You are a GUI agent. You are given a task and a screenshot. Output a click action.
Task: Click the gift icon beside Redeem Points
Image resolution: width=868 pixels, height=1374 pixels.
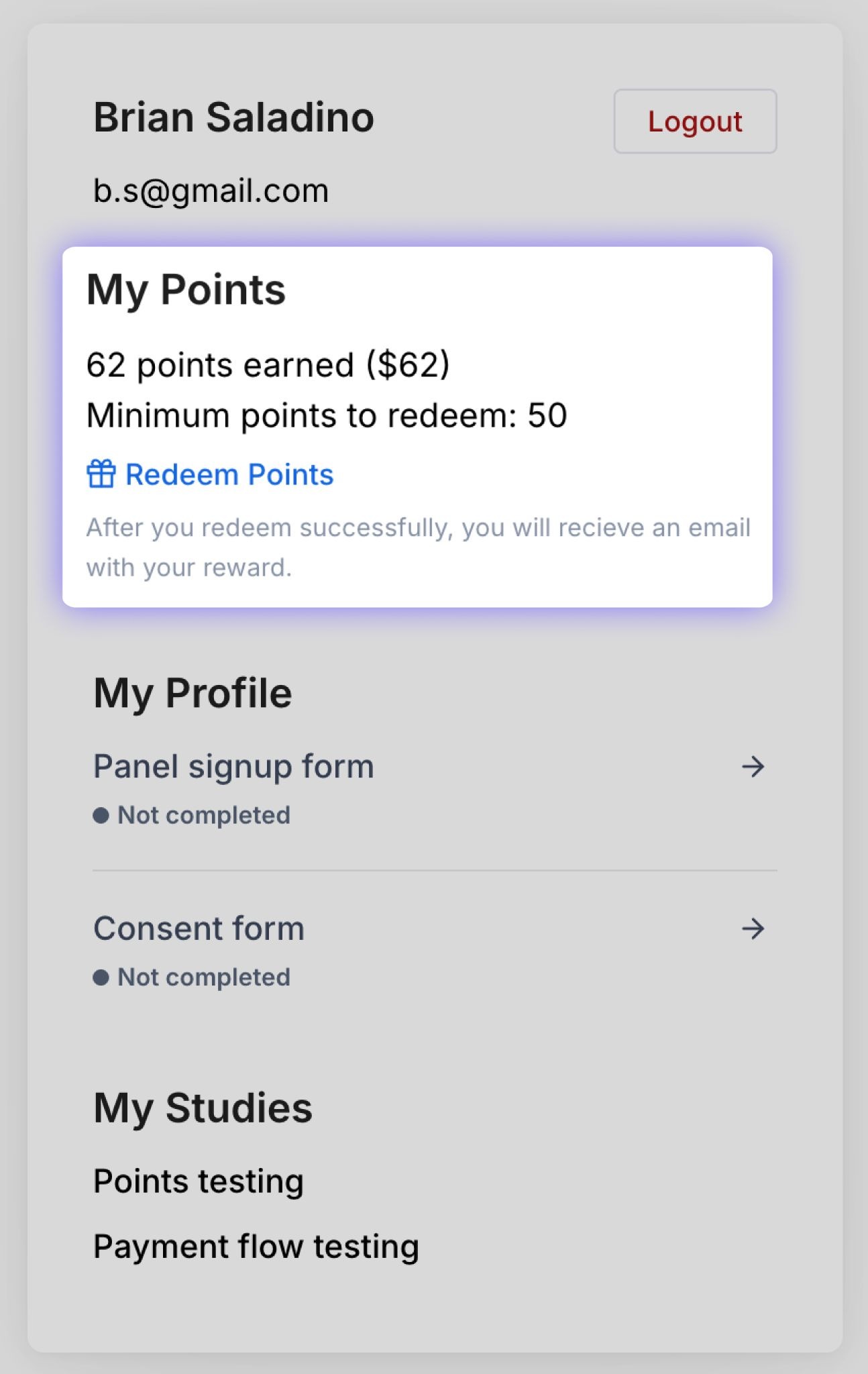click(101, 474)
